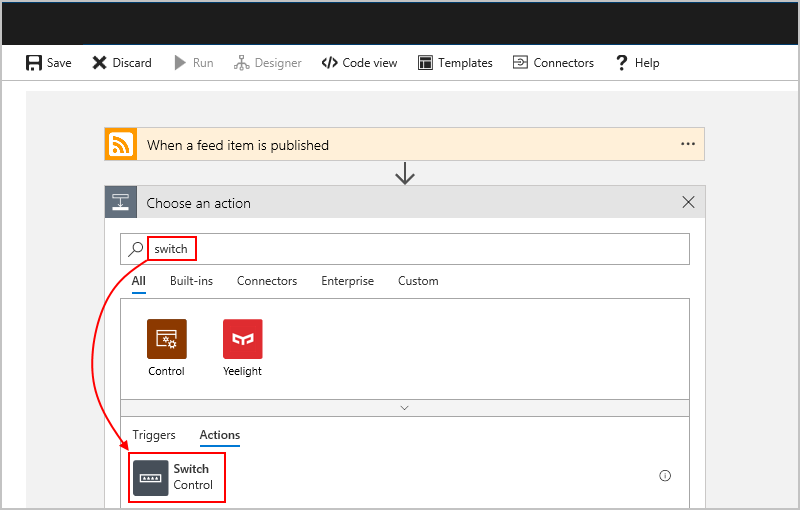
Task: Choose the Control connector icon
Action: (x=166, y=339)
